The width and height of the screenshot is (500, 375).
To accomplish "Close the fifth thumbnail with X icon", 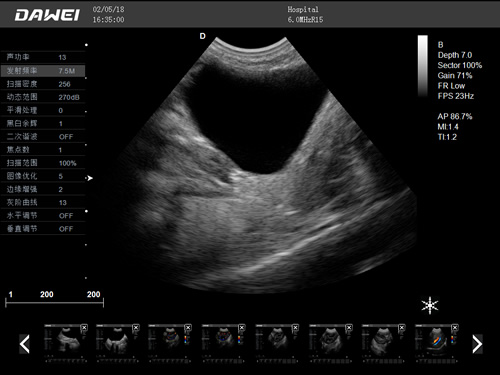I will point(295,328).
